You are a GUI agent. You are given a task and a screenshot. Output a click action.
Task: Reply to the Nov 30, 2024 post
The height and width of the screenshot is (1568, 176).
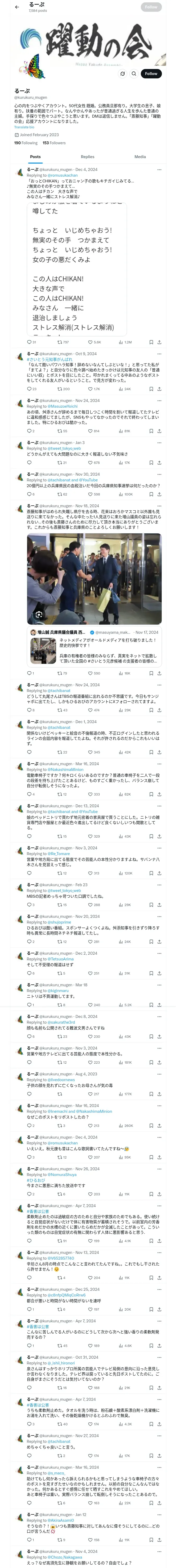[x=29, y=494]
